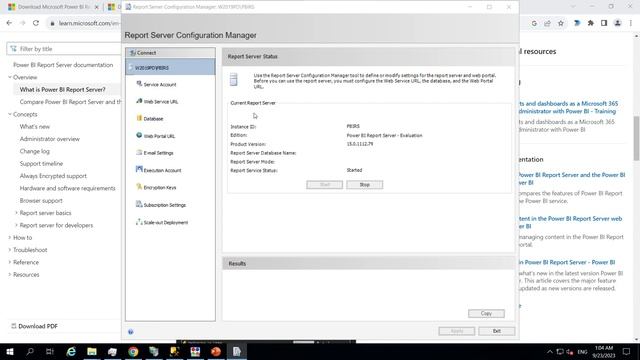The image size is (640, 360).
Task: Open Administrator overview article
Action: tap(50, 139)
